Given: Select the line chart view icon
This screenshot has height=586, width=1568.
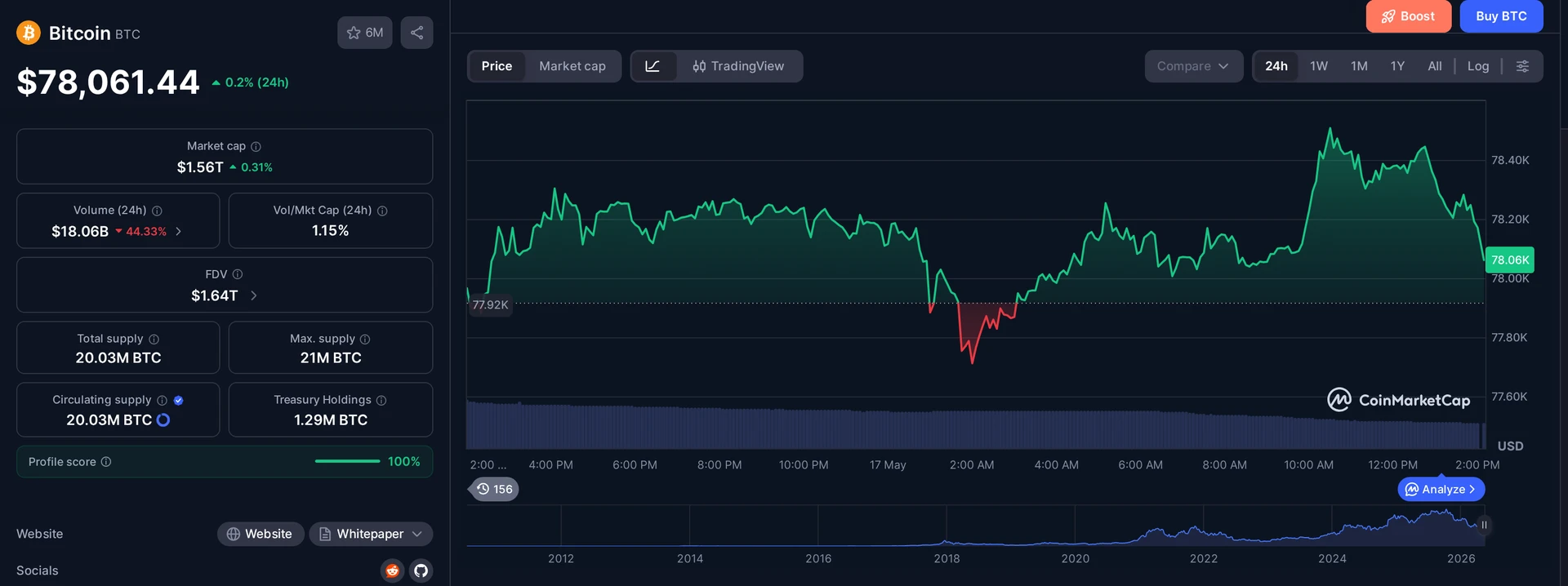Looking at the screenshot, I should pos(653,66).
